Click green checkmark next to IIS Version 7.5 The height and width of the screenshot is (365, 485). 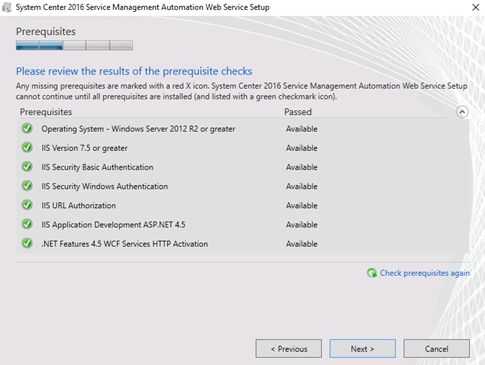click(27, 147)
